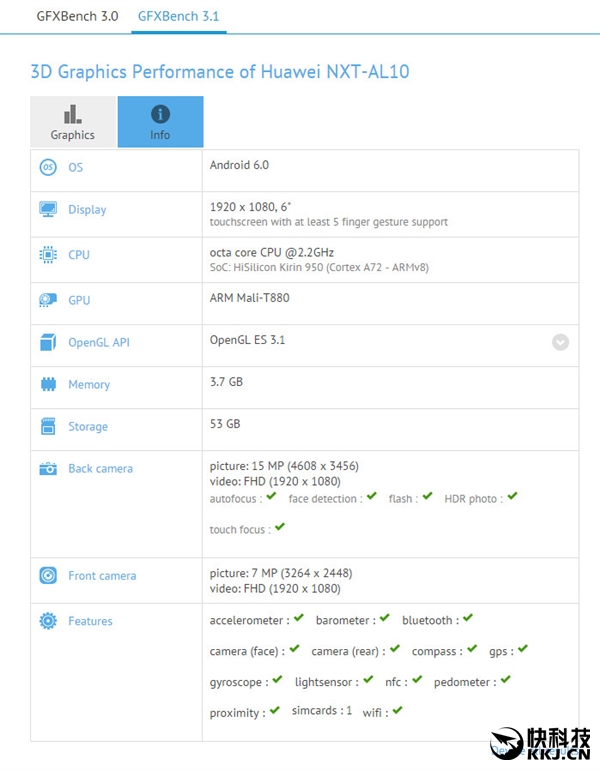Click the nfc checkmark

point(417,680)
